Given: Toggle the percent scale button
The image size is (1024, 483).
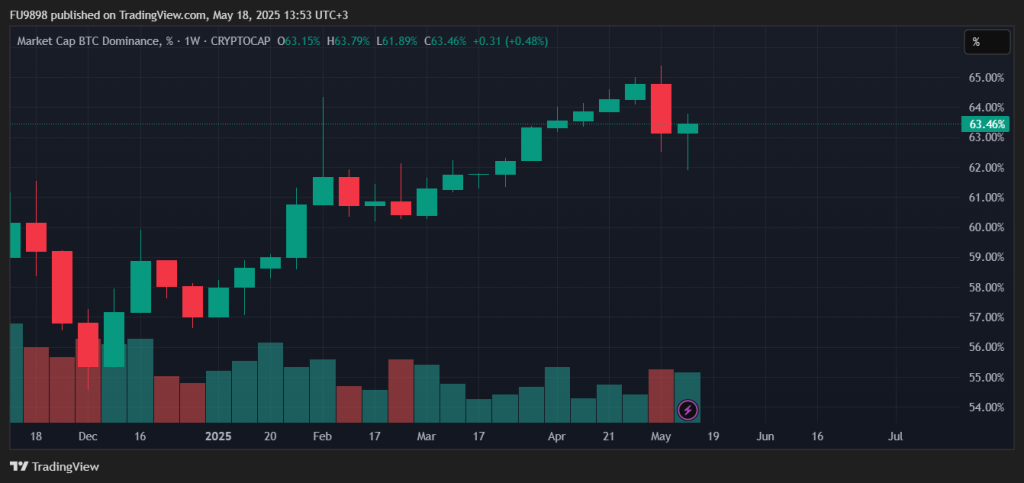Looking at the screenshot, I should 975,42.
